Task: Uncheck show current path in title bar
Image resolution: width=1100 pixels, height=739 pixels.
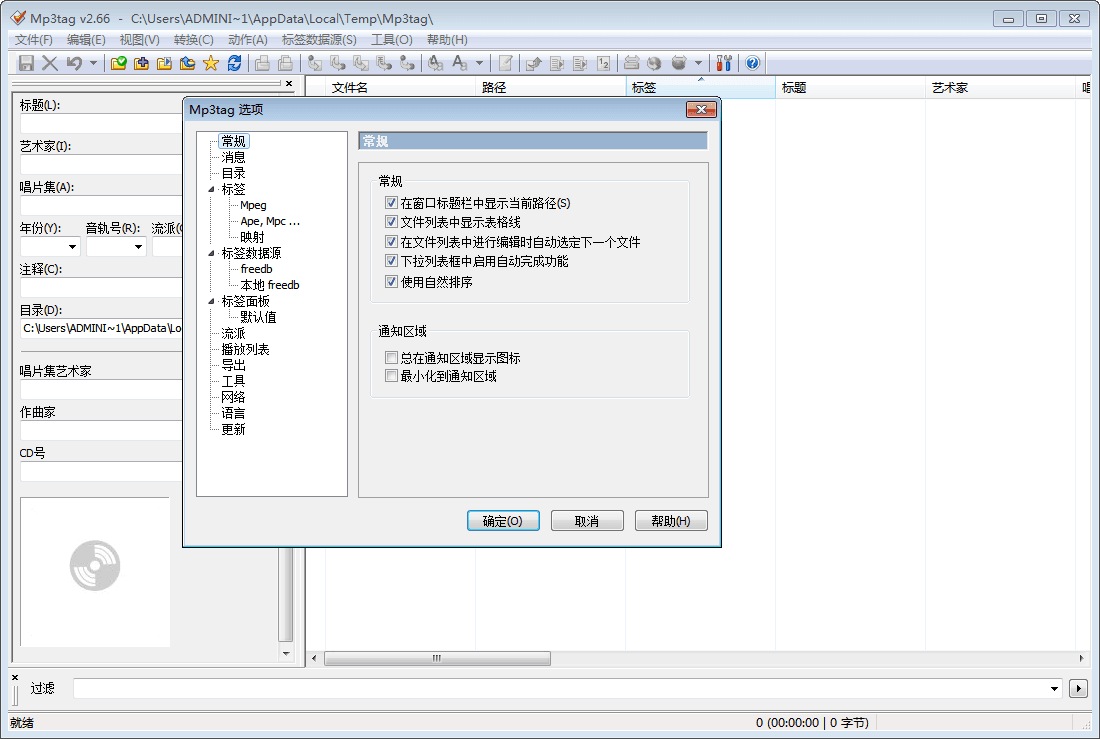Action: [x=391, y=203]
